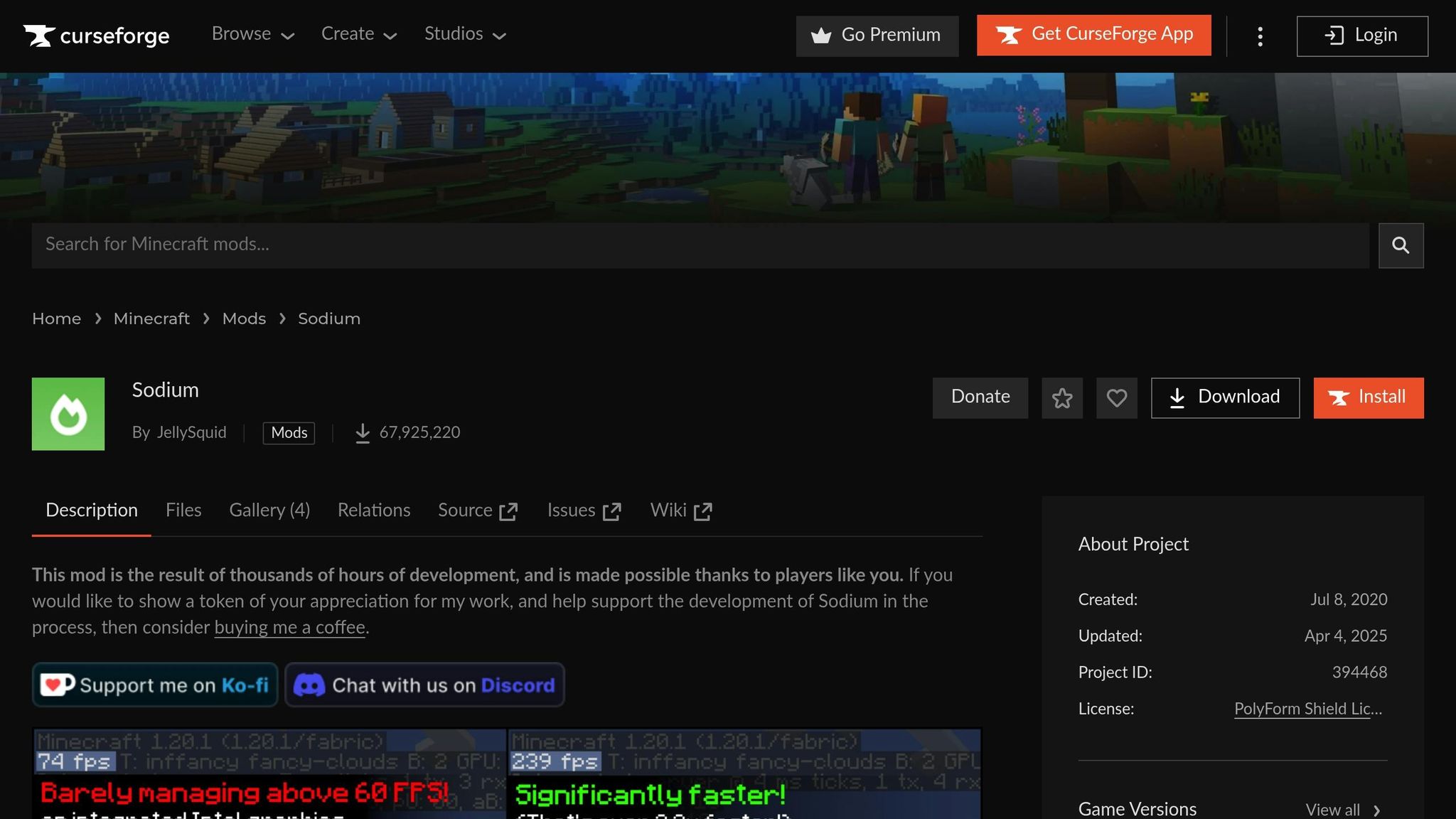Open the CurseForge logo home link
This screenshot has width=1456, height=819.
[97, 36]
